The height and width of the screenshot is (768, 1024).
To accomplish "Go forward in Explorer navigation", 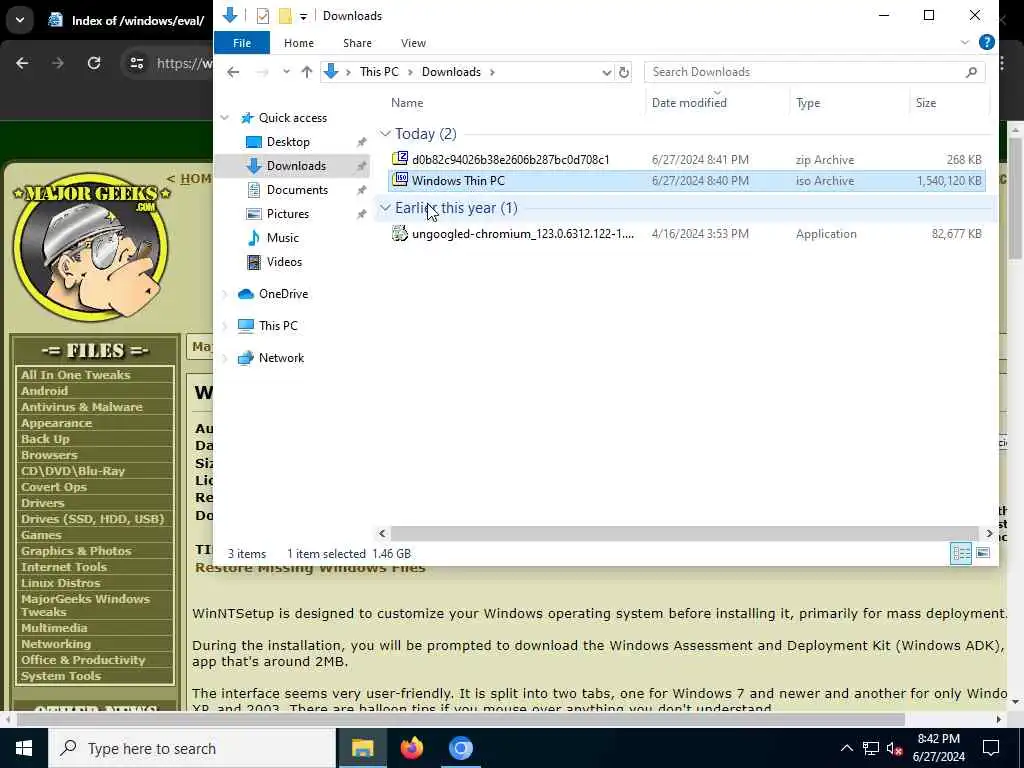I will pyautogui.click(x=262, y=72).
